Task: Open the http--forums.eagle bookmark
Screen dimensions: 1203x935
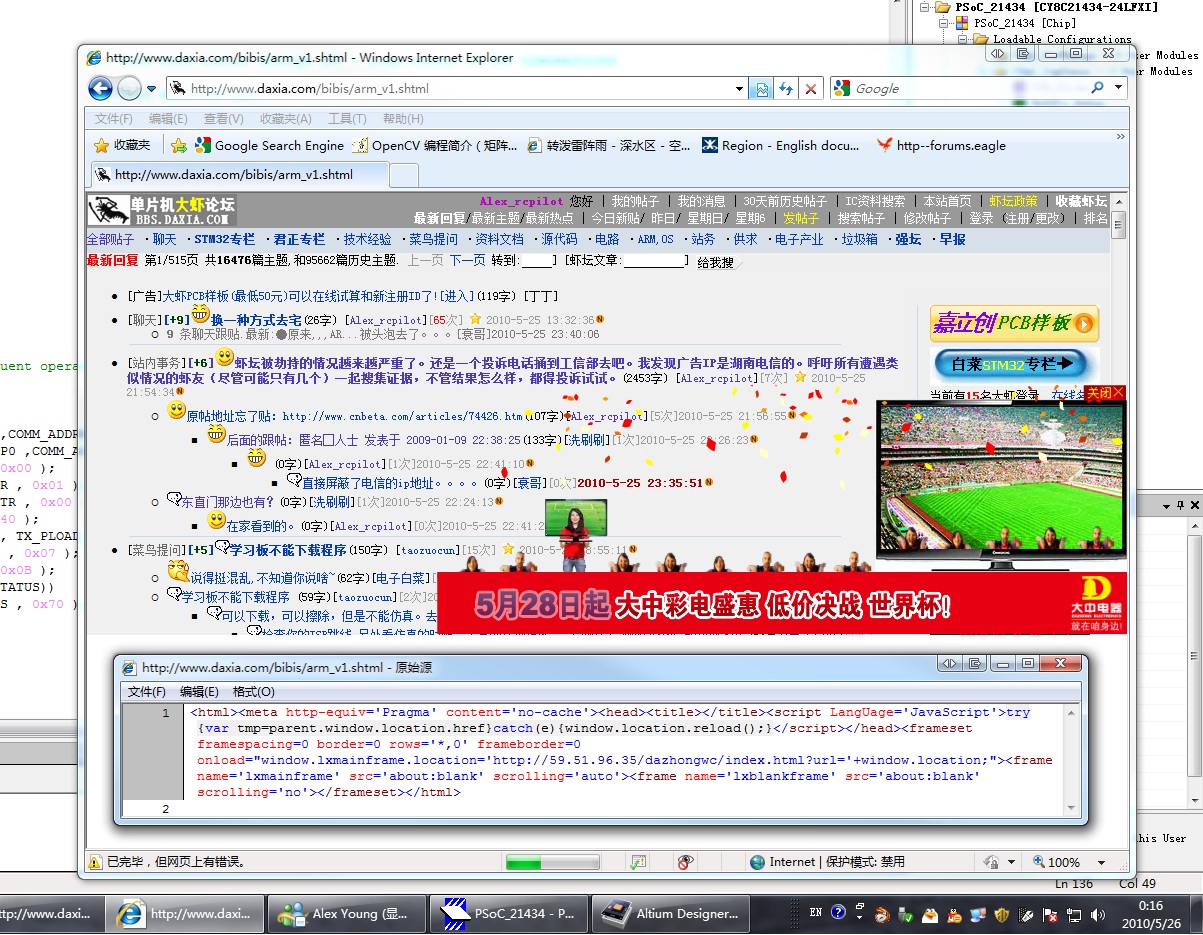Action: tap(941, 146)
